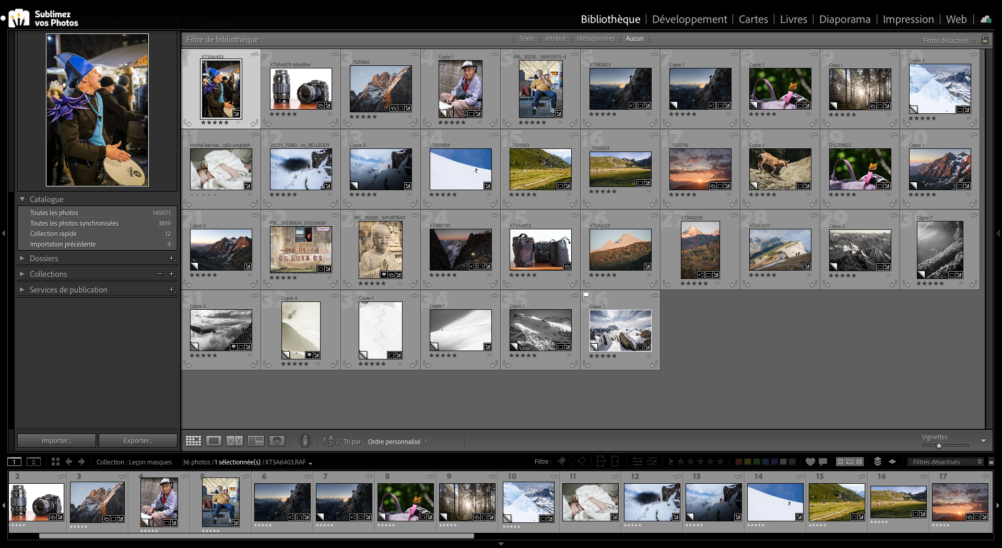Collapse the Catalogue panel
The height and width of the screenshot is (548, 1002).
click(x=22, y=199)
